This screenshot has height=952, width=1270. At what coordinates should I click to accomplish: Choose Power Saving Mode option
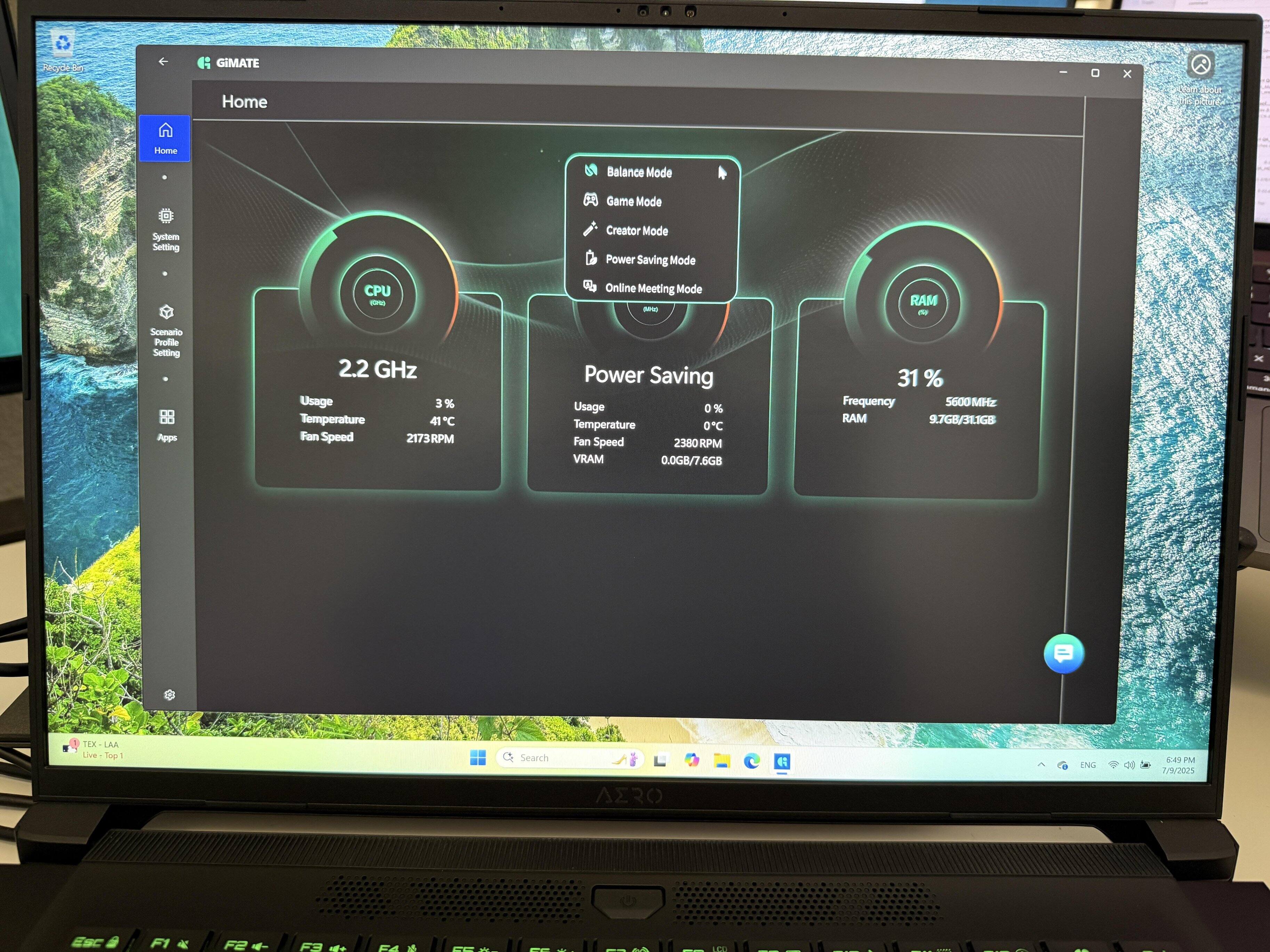pos(650,260)
